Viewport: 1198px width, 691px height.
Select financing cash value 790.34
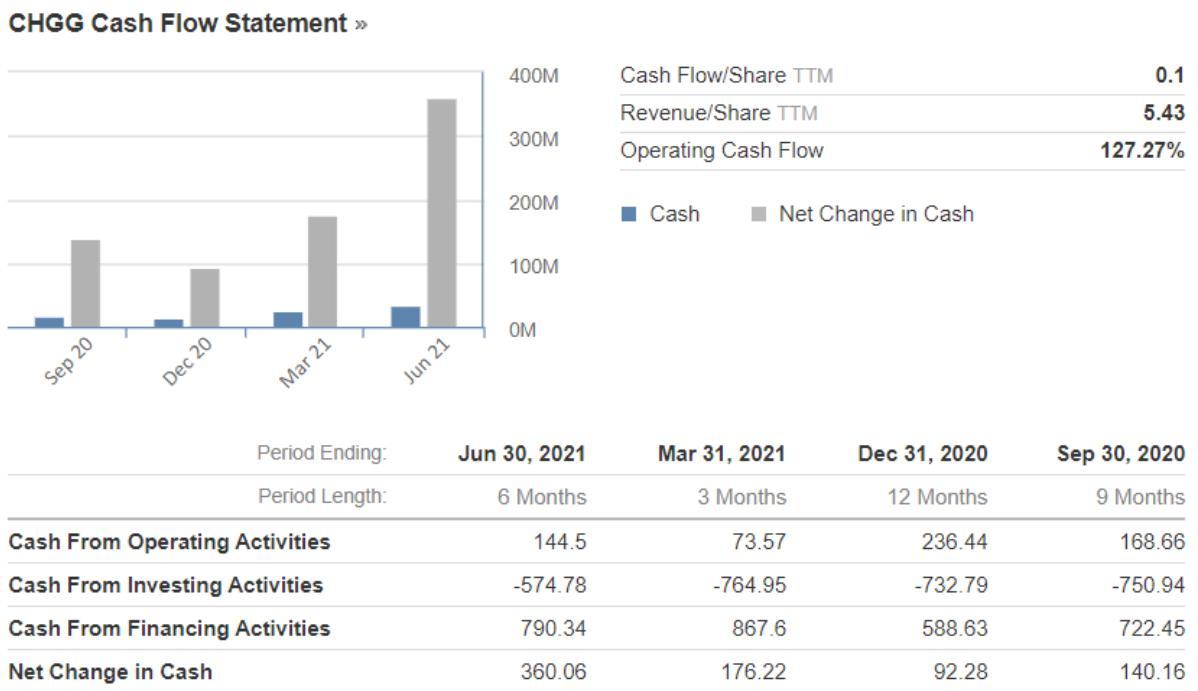click(x=553, y=628)
